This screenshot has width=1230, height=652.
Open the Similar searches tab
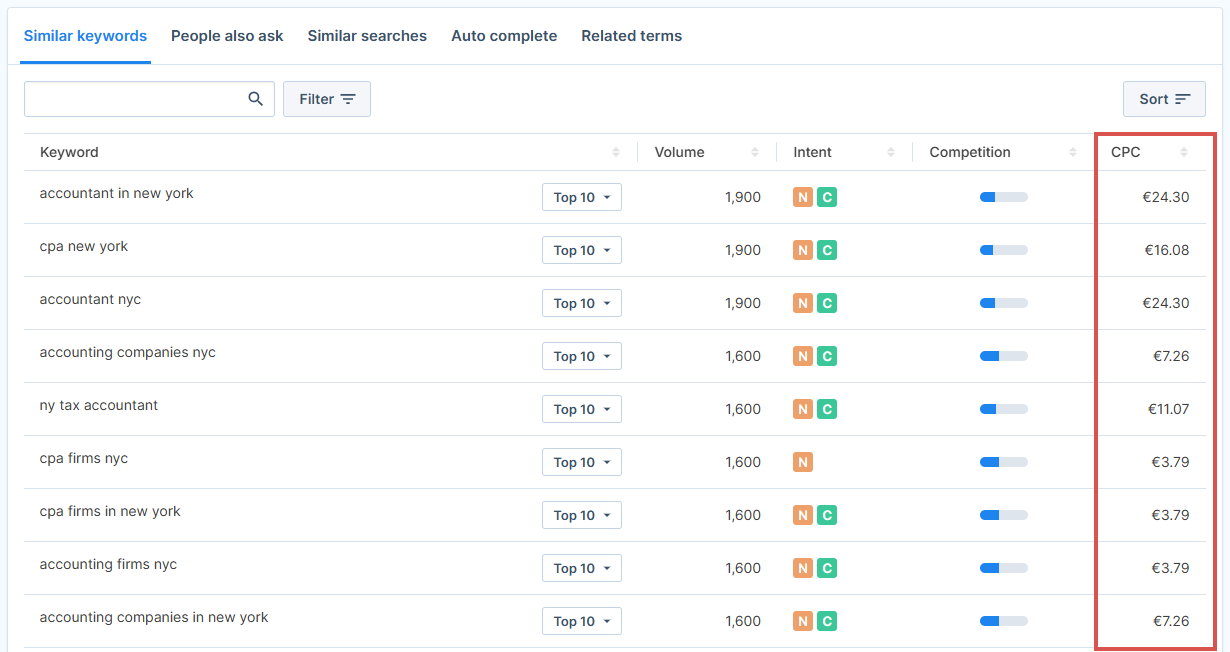pyautogui.click(x=367, y=36)
